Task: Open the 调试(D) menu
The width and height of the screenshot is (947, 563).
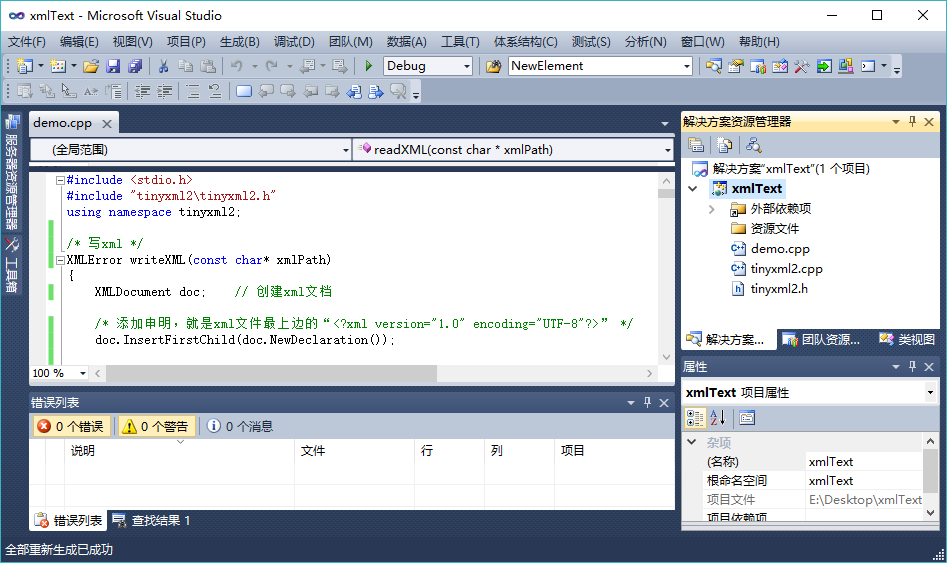Action: pyautogui.click(x=294, y=42)
